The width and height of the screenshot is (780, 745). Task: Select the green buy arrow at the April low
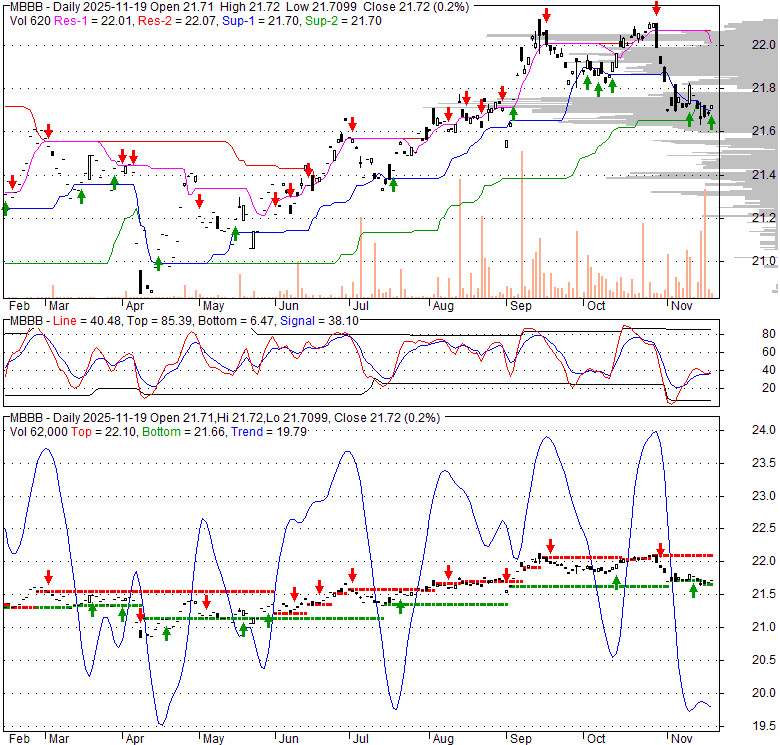click(158, 262)
